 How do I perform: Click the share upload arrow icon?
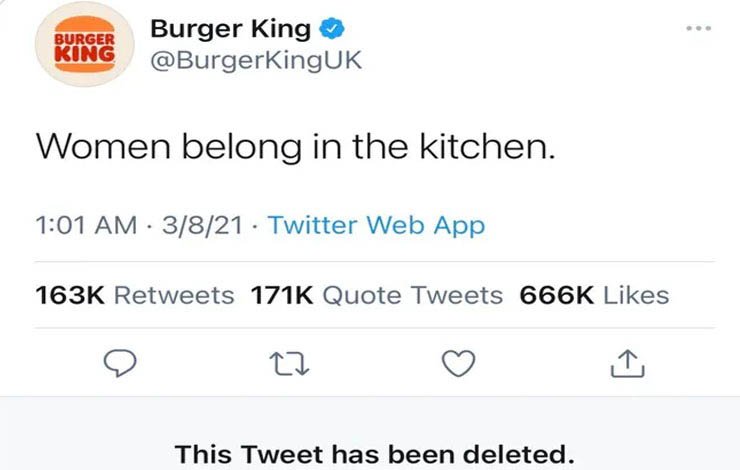pos(627,365)
